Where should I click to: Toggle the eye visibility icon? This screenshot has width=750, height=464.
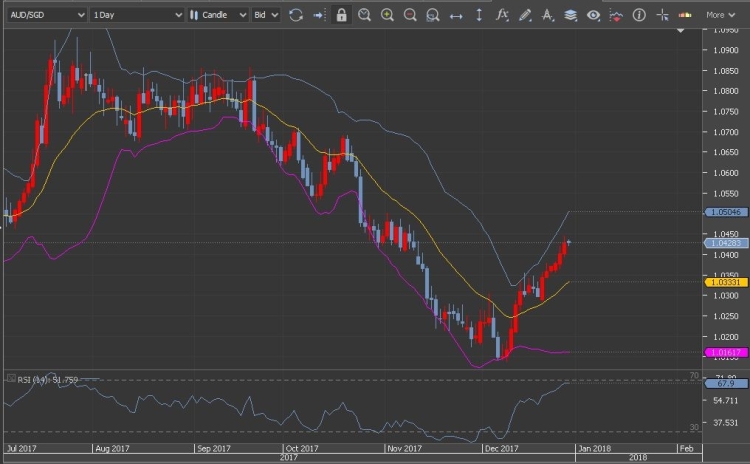click(x=594, y=15)
